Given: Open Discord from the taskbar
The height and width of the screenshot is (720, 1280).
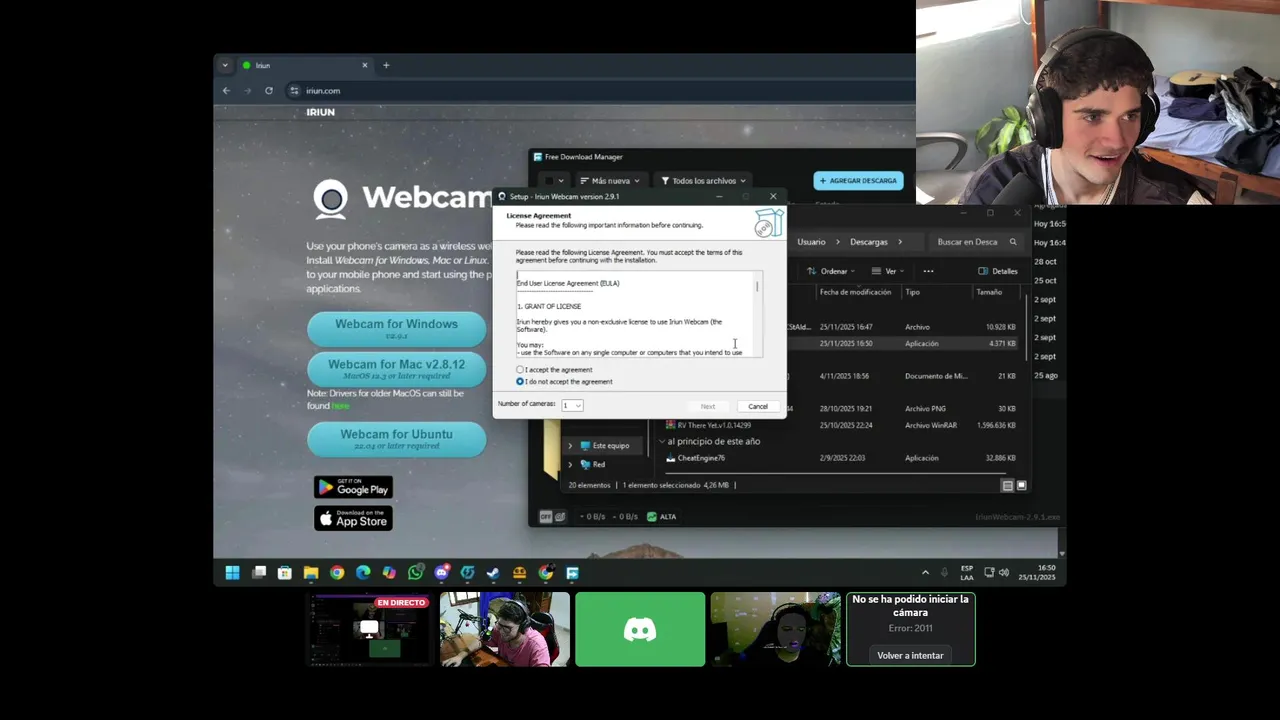Looking at the screenshot, I should coord(441,573).
